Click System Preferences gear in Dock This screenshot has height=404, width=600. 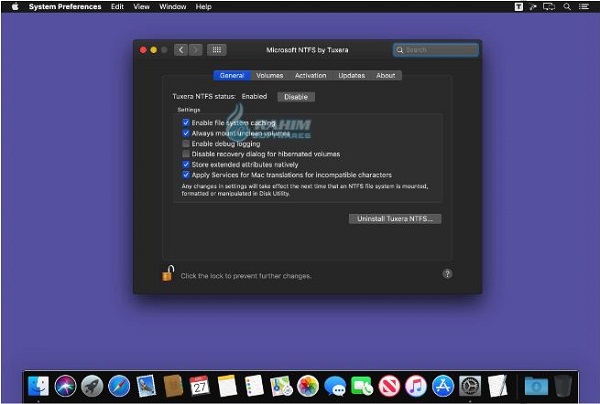click(x=470, y=386)
